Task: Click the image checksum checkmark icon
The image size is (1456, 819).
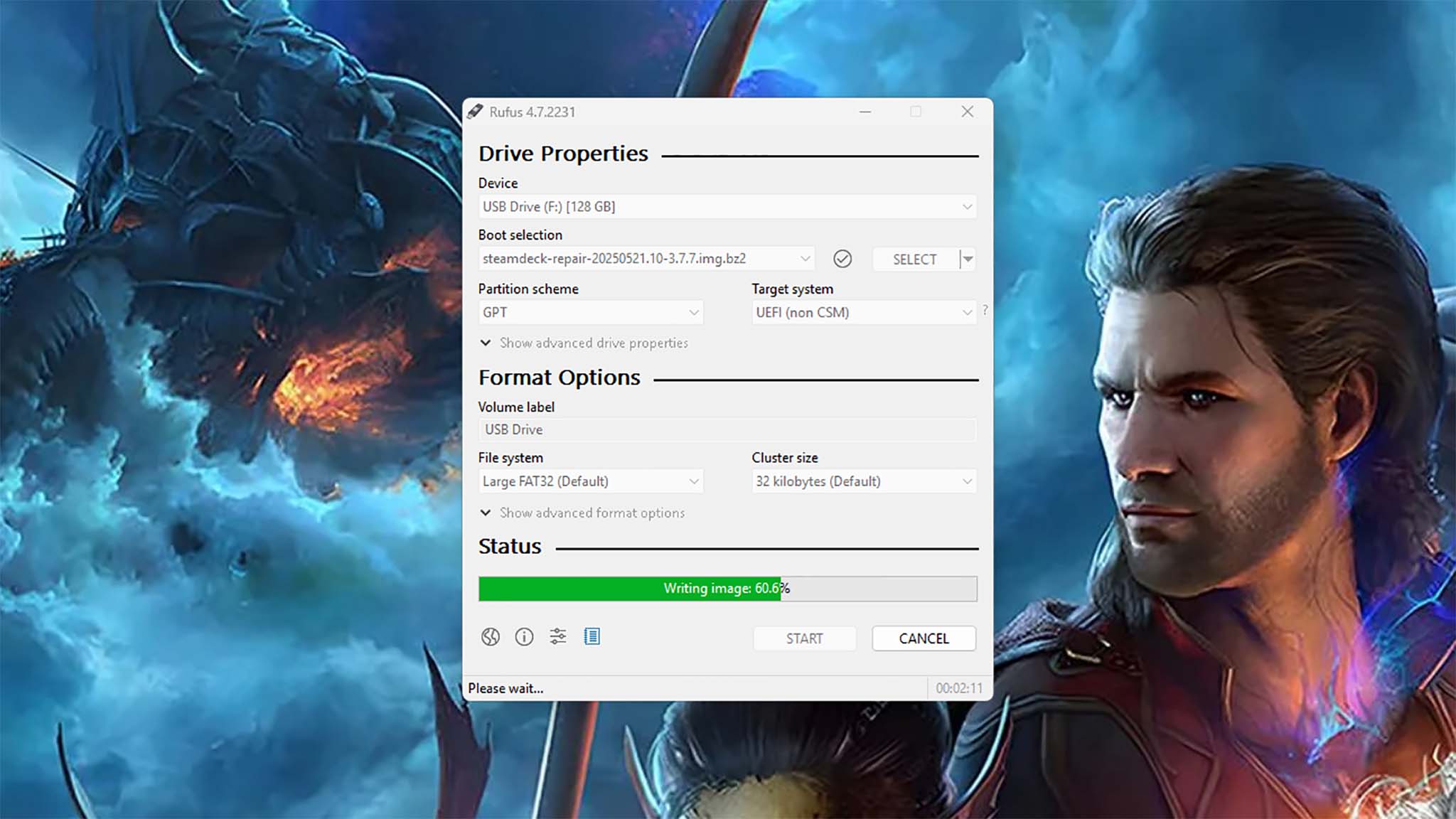Action: pyautogui.click(x=842, y=259)
